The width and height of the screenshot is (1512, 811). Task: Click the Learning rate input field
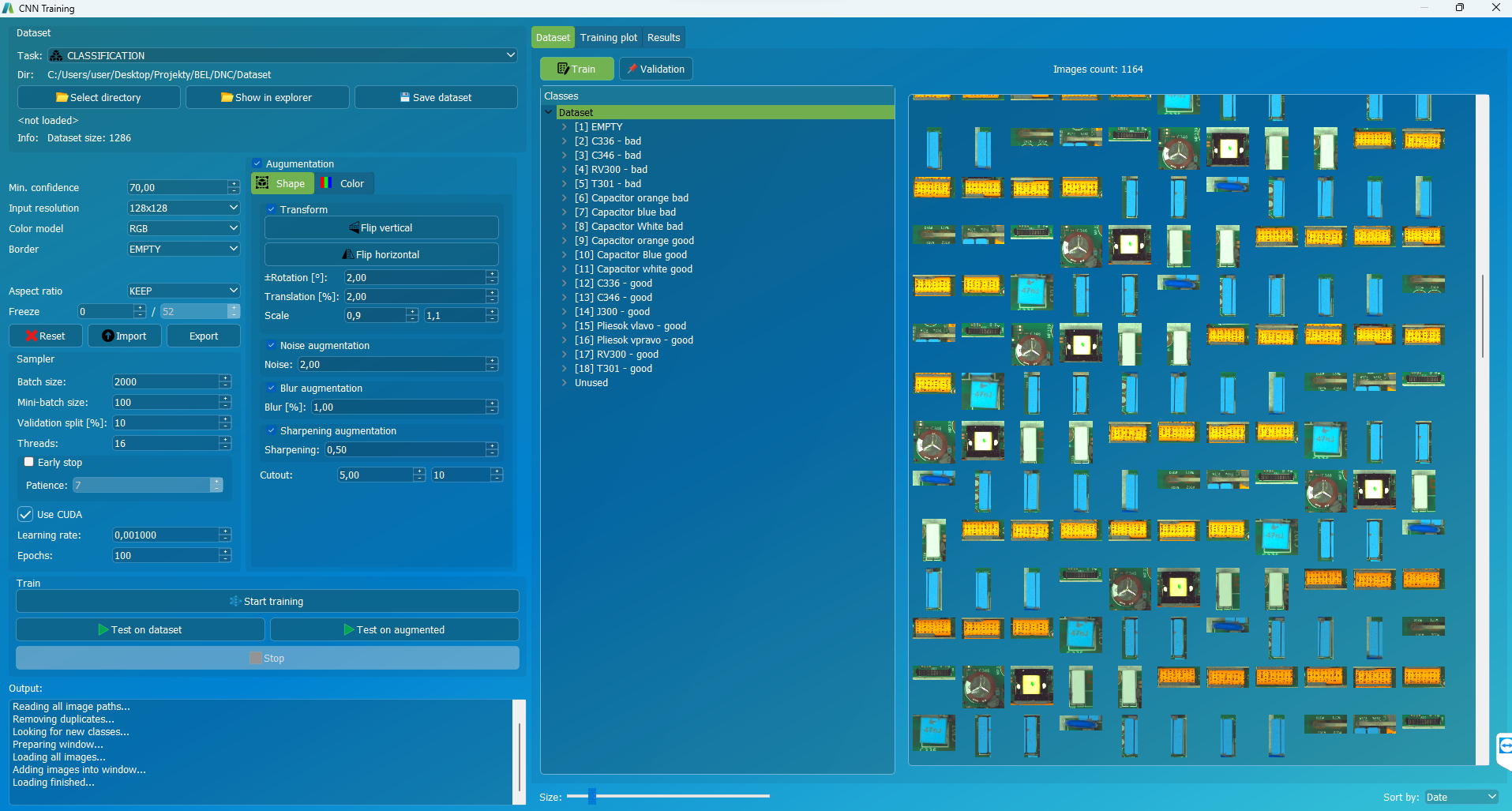tap(166, 535)
